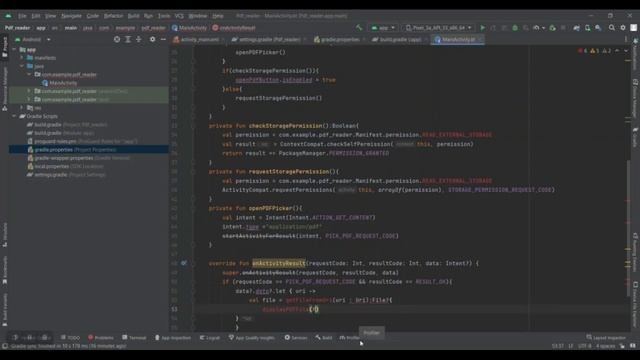Click the Make Project hammer icon
Image resolution: width=640 pixels, height=360 pixels.
359,28
